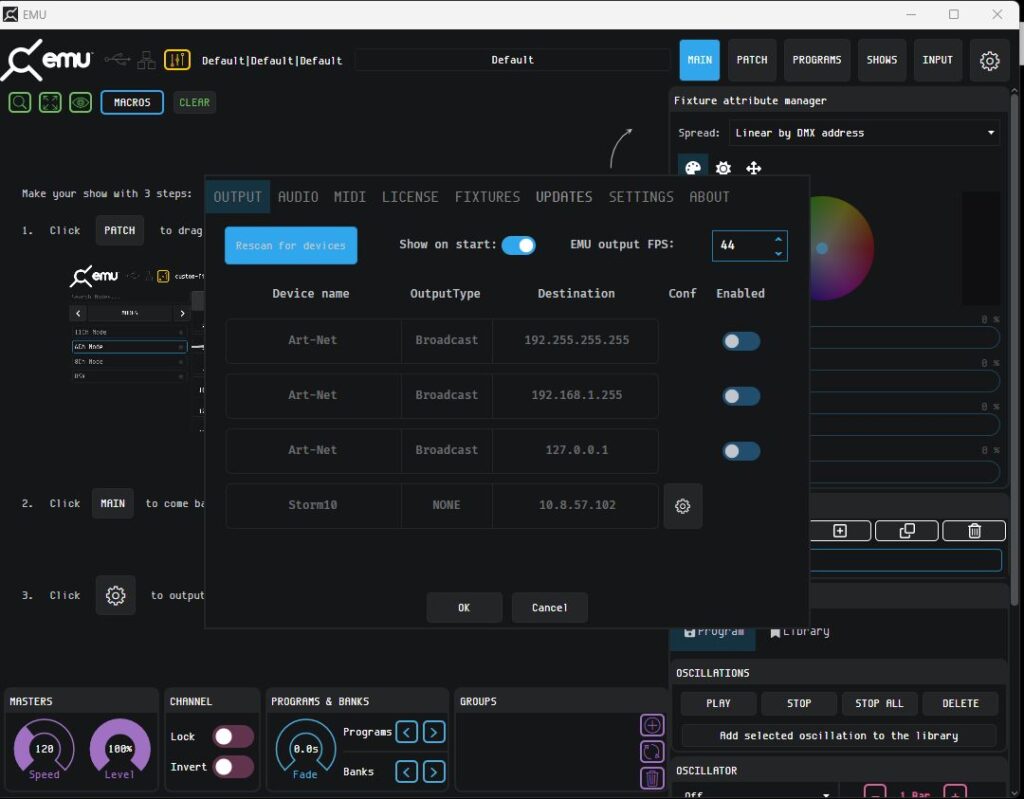
Task: Select the SETTINGS tab in the dialog
Action: point(641,197)
